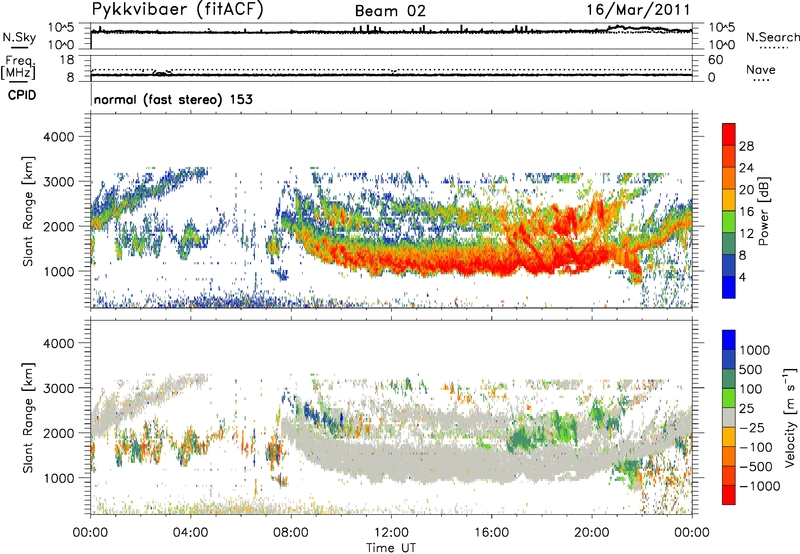800x554 pixels.
Task: Click the 28 tick on power colorbar
Action: [x=746, y=146]
